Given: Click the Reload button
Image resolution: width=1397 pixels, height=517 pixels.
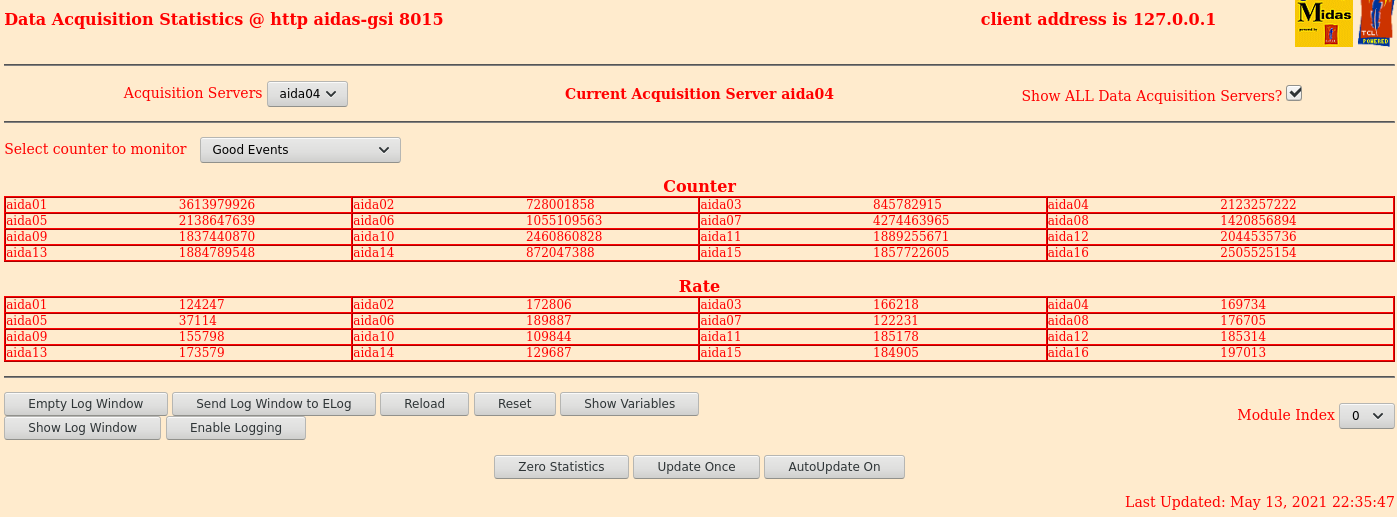Looking at the screenshot, I should 425,404.
